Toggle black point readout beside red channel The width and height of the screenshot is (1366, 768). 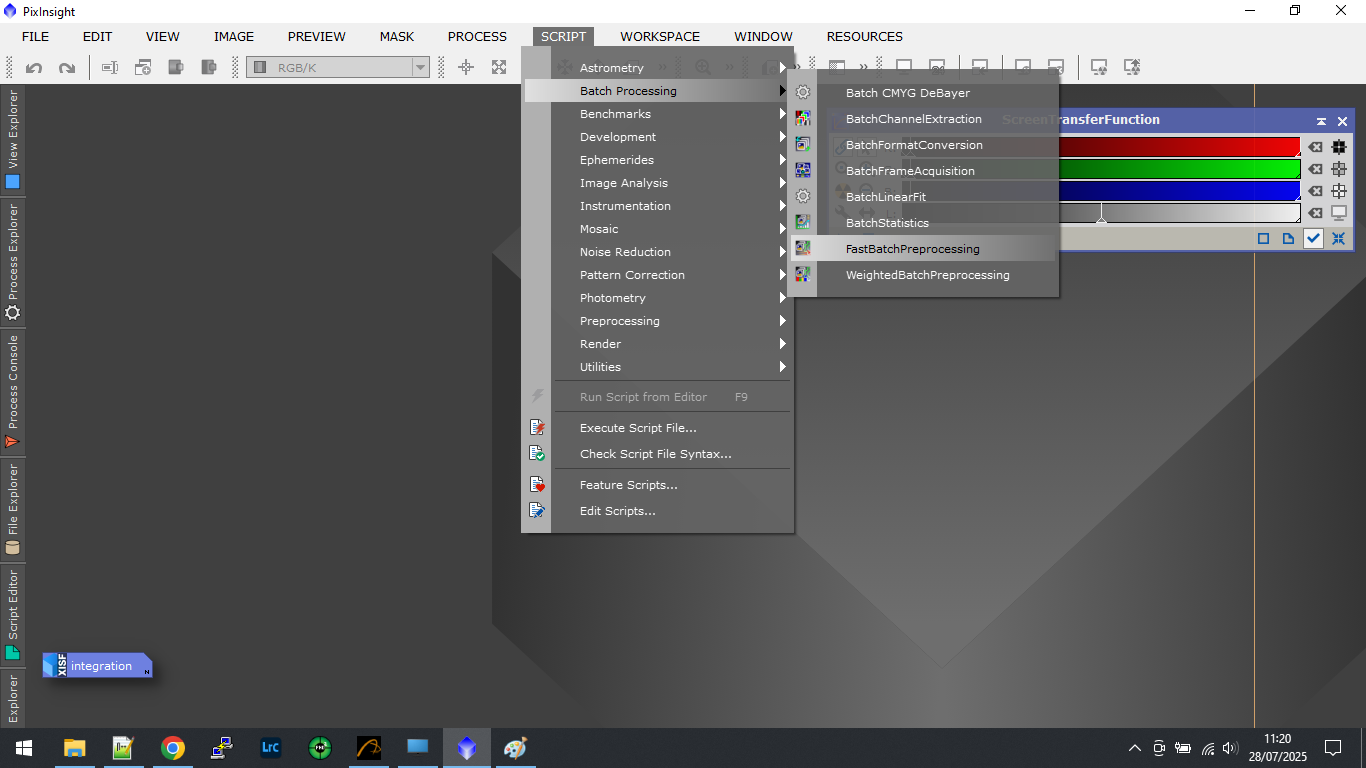(1339, 147)
